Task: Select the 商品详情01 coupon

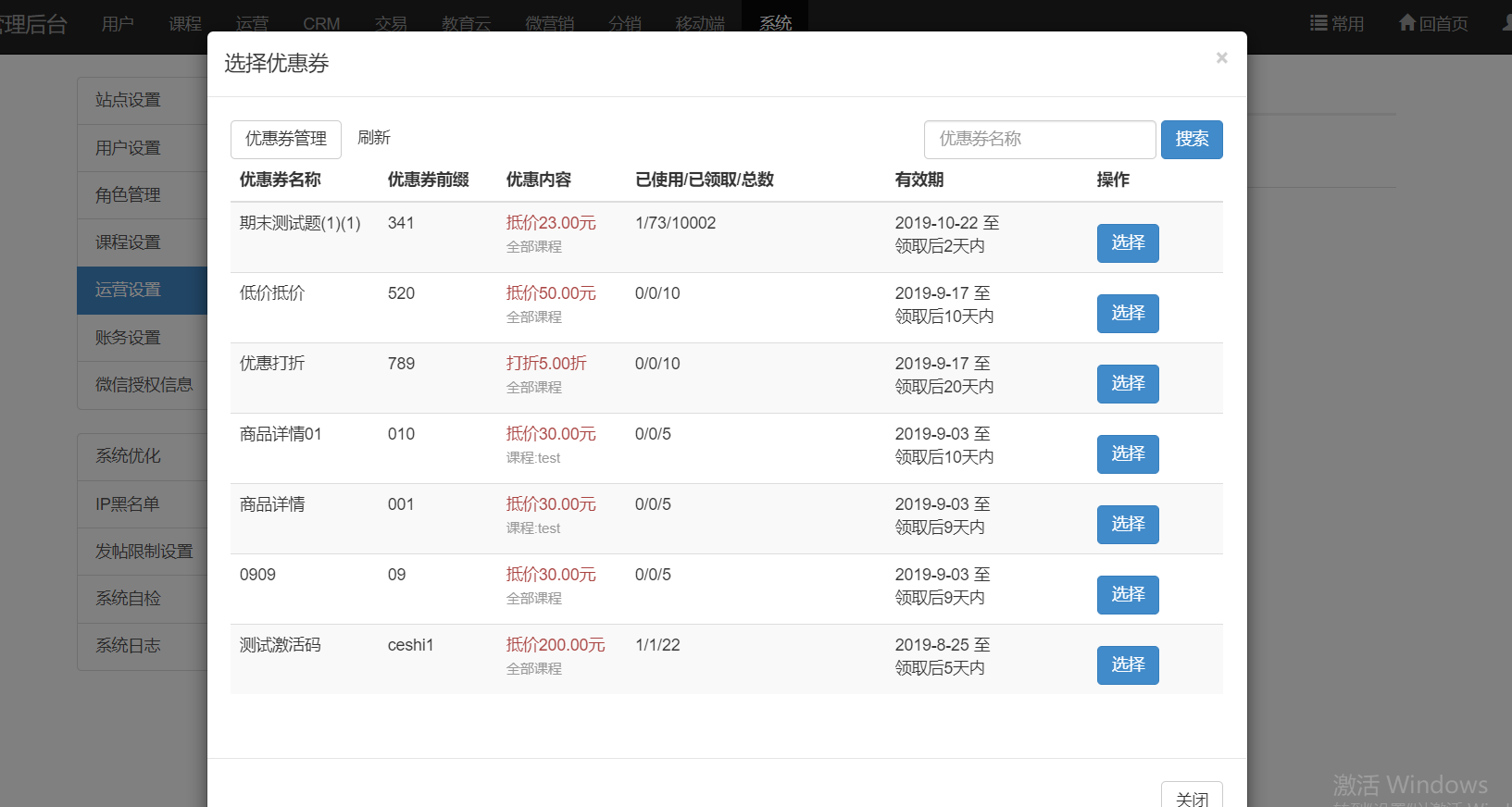Action: (1127, 454)
